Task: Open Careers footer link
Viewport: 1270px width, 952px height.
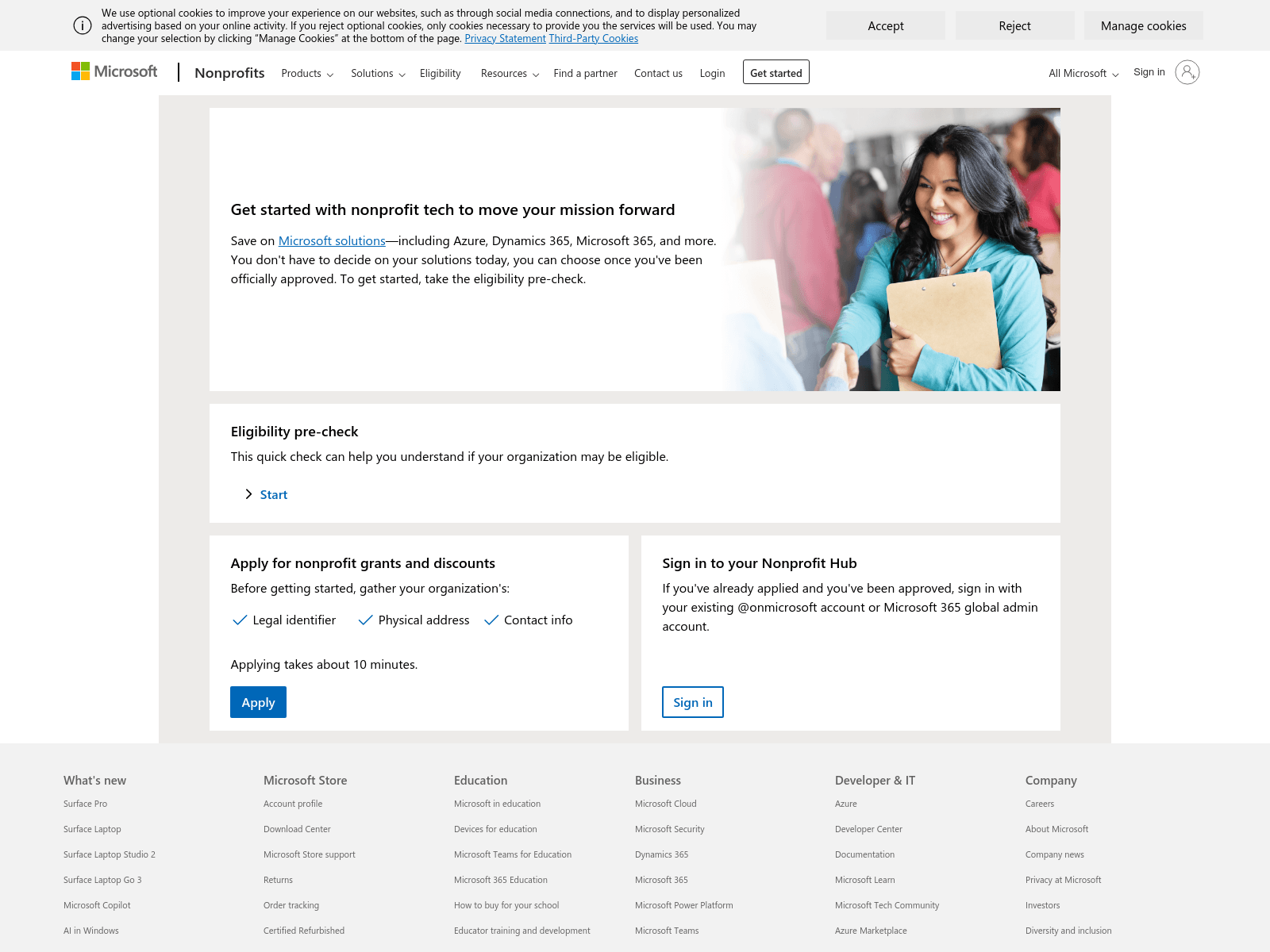Action: (x=1040, y=804)
